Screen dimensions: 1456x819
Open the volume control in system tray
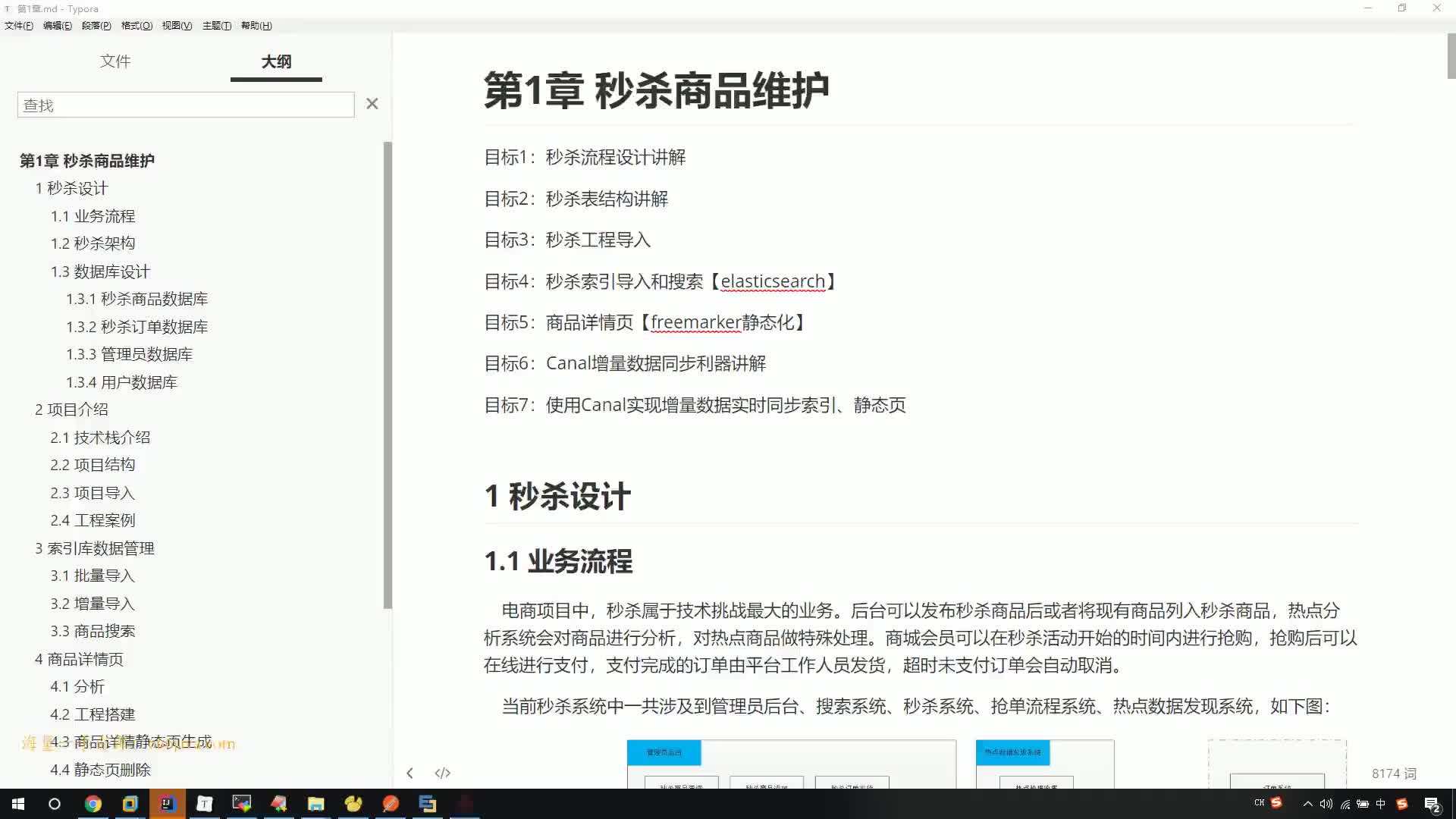point(1326,804)
